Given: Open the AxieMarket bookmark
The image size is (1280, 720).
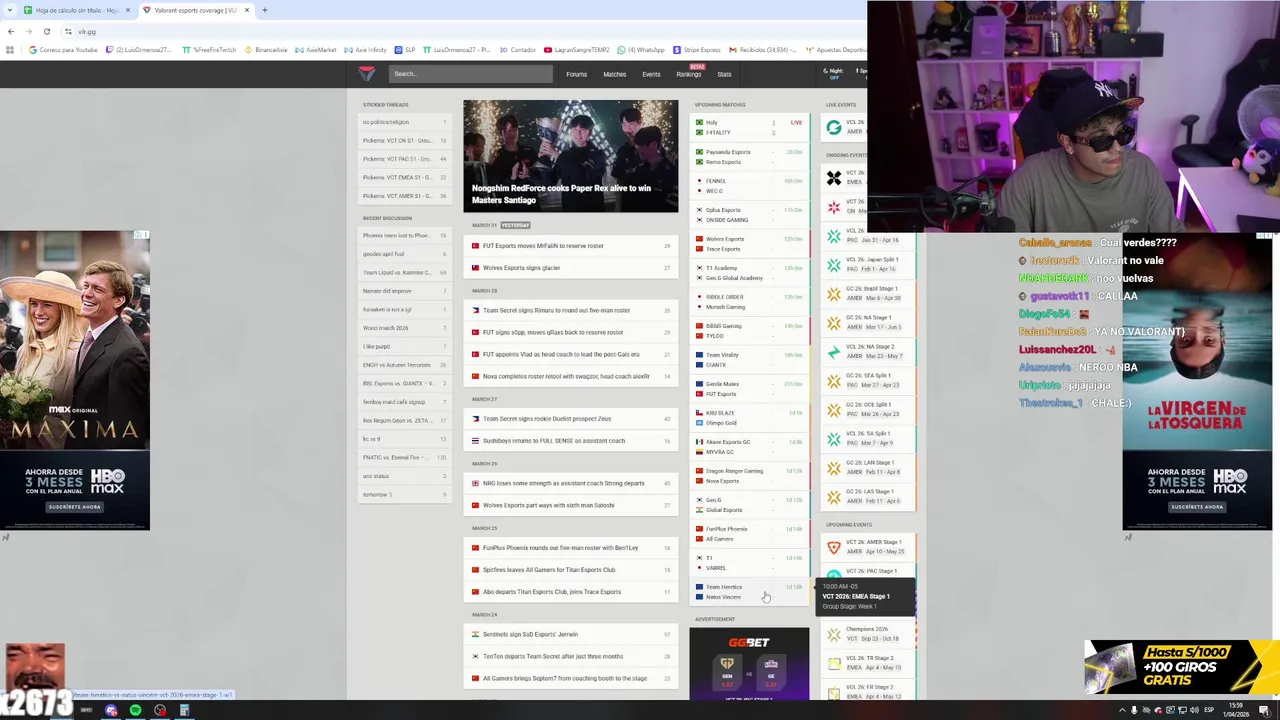Looking at the screenshot, I should [316, 49].
